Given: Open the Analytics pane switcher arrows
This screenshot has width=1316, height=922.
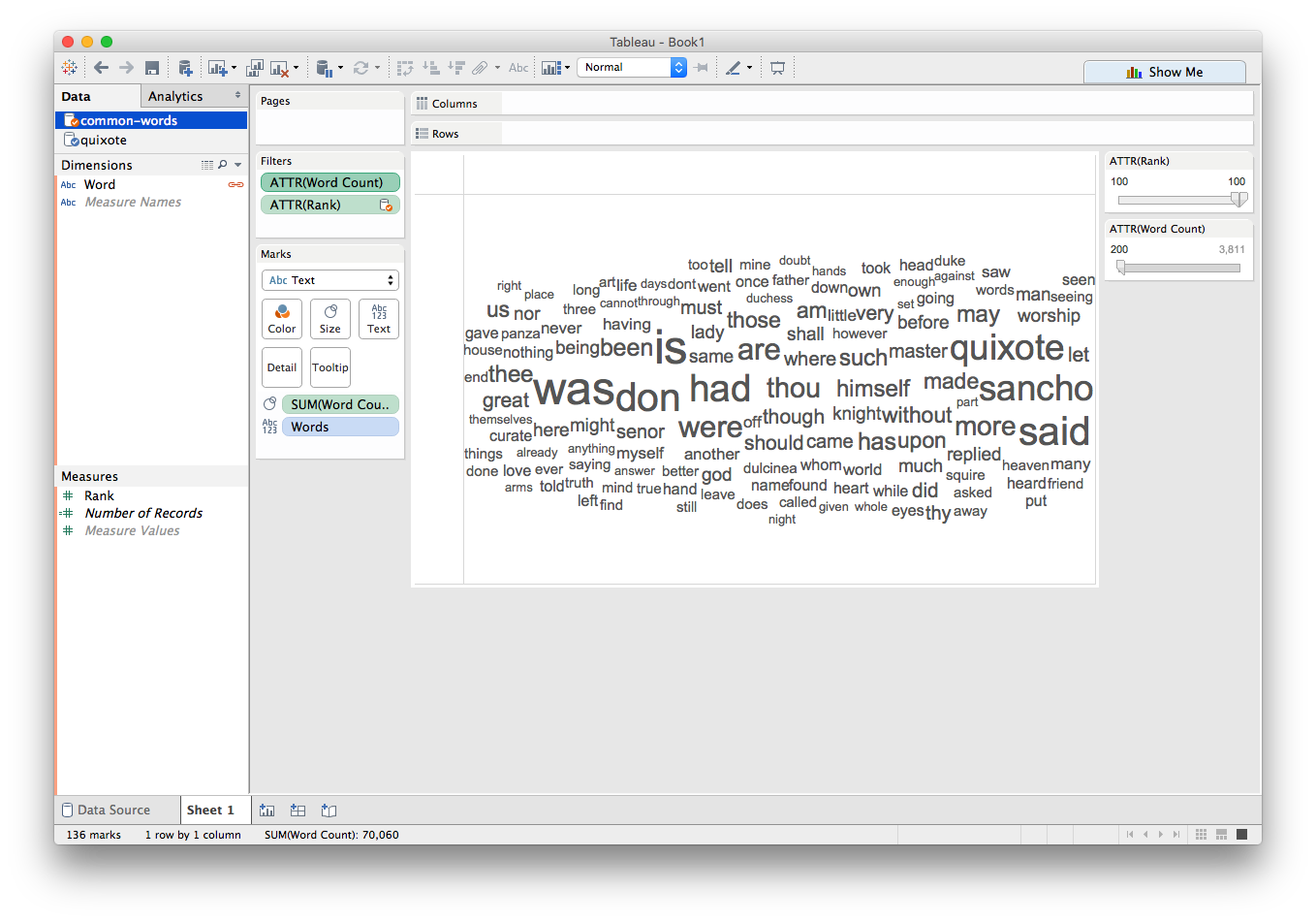Looking at the screenshot, I should (237, 96).
